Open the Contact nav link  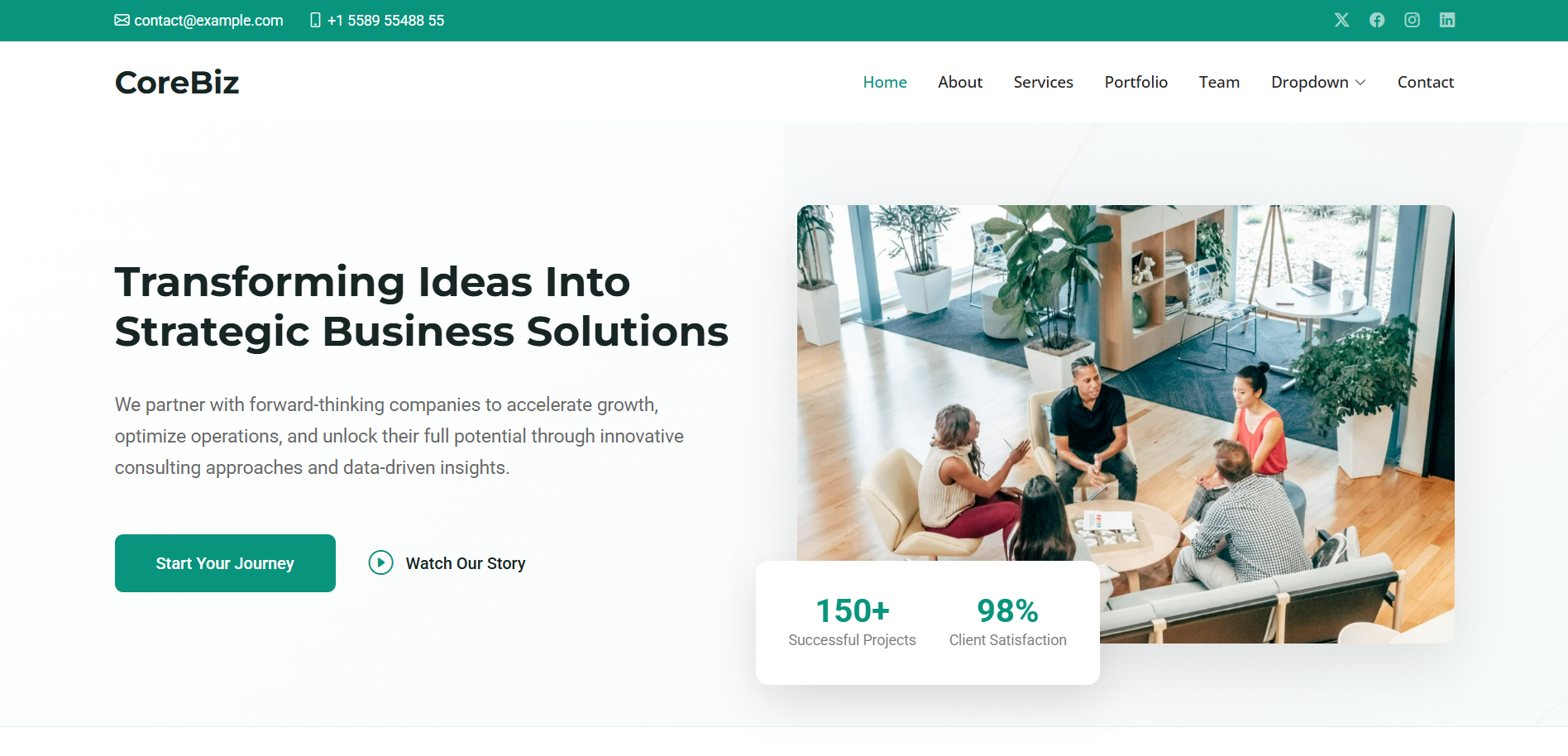(1426, 82)
